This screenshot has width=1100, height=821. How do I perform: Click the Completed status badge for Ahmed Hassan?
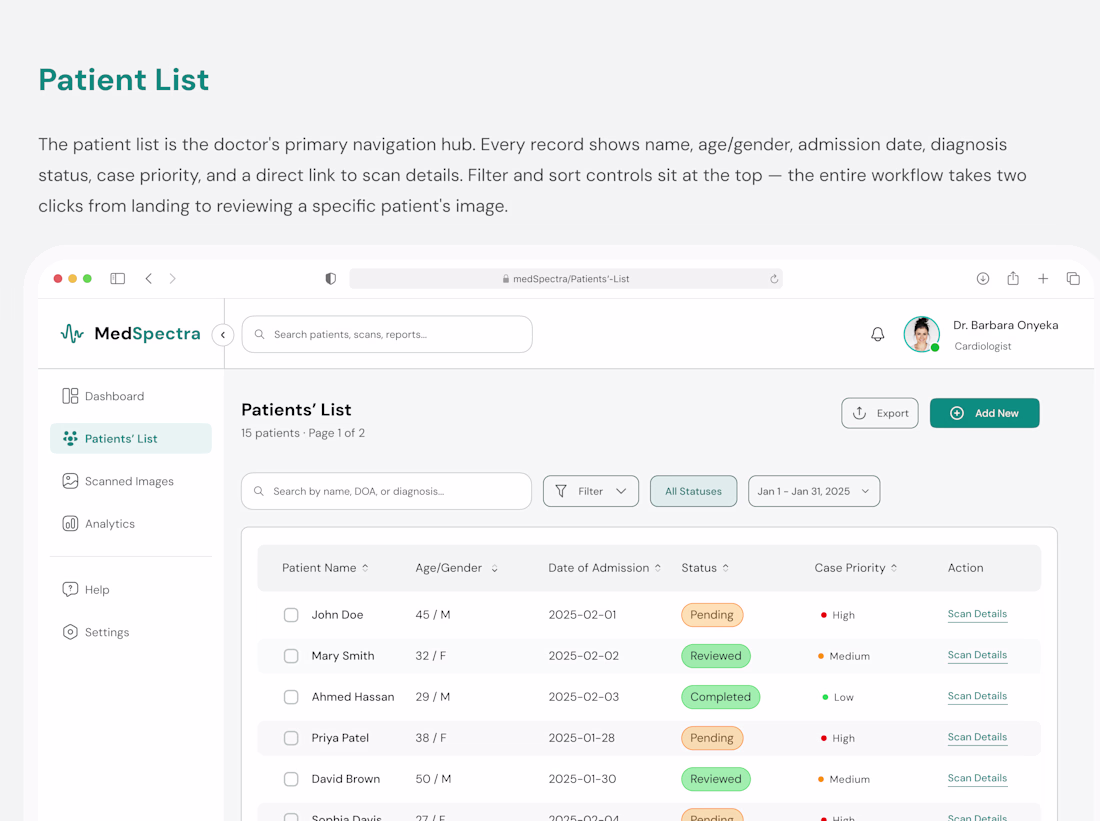[720, 697]
